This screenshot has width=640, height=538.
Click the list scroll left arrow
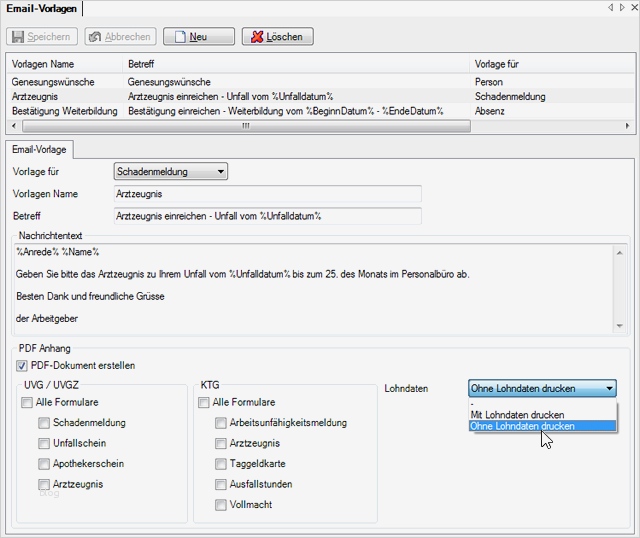click(x=14, y=126)
